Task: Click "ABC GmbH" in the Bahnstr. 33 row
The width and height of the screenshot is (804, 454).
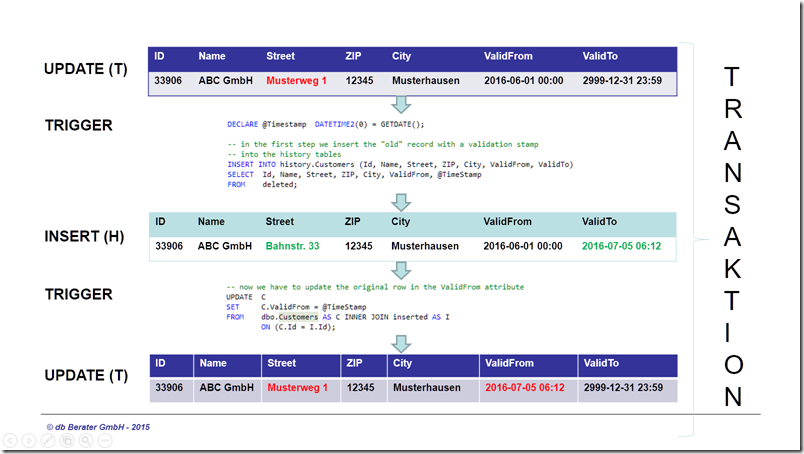Action: 225,246
